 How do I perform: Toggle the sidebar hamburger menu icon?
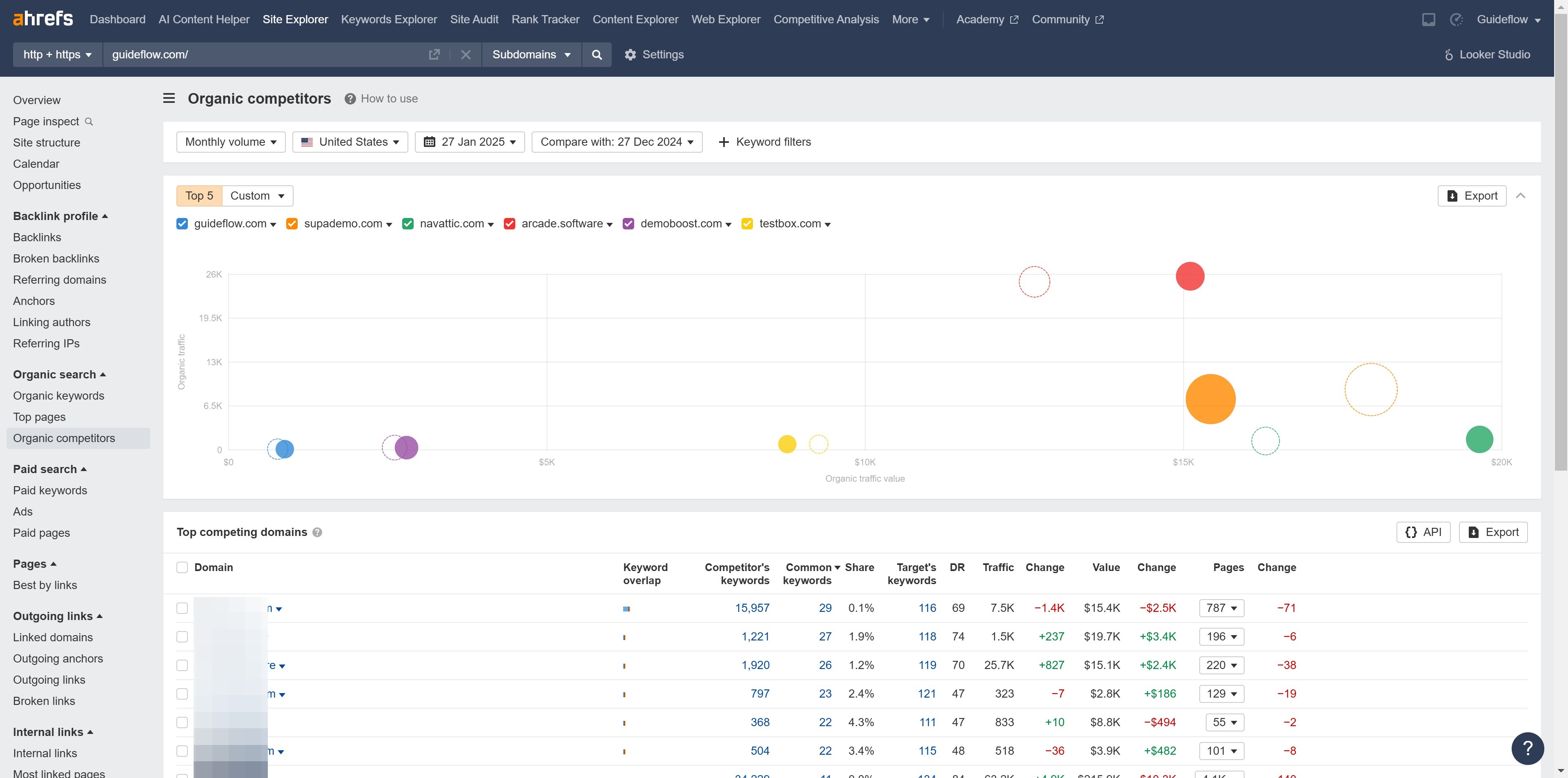coord(169,98)
